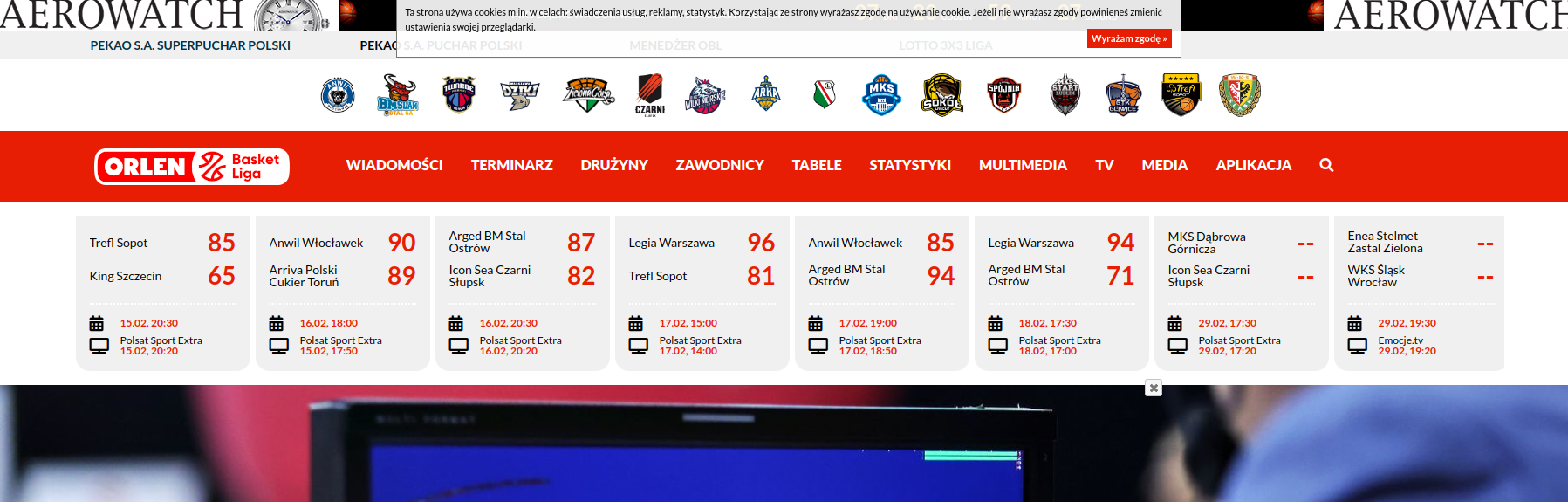Click the WKS Śląsk crest logo
Viewport: 1568px width, 502px height.
point(1239,94)
